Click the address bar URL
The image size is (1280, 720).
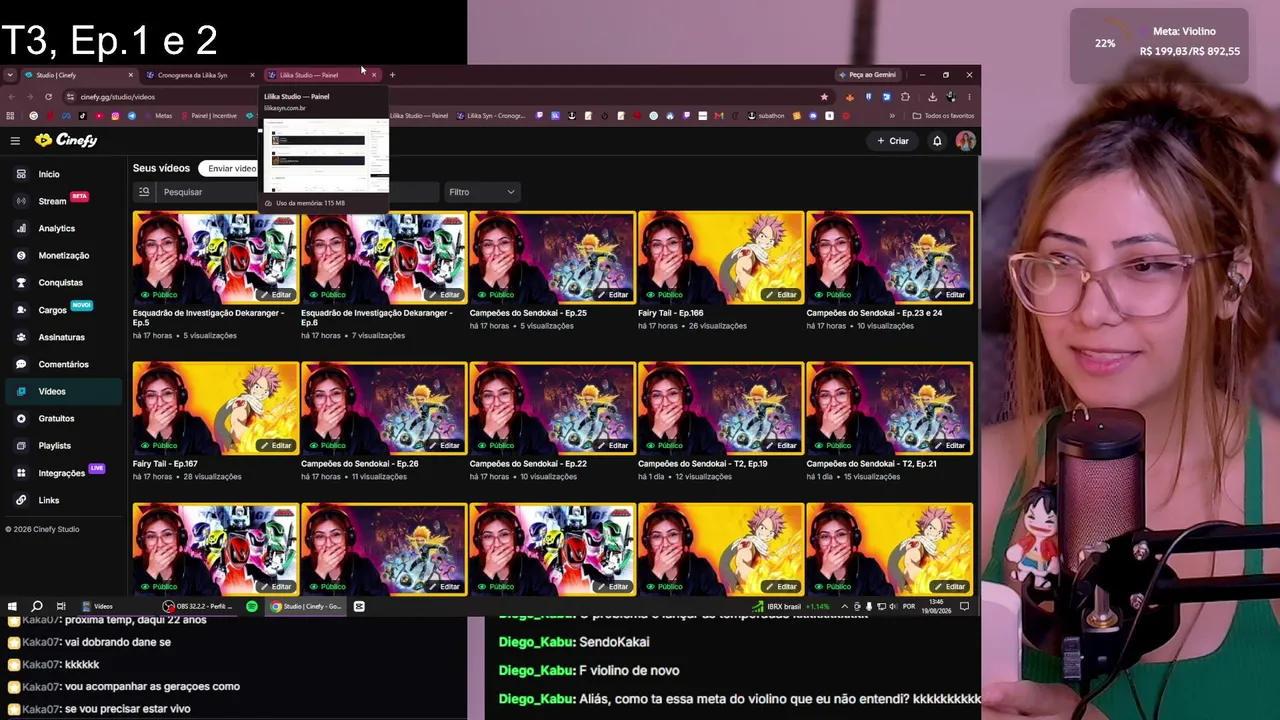[x=118, y=97]
